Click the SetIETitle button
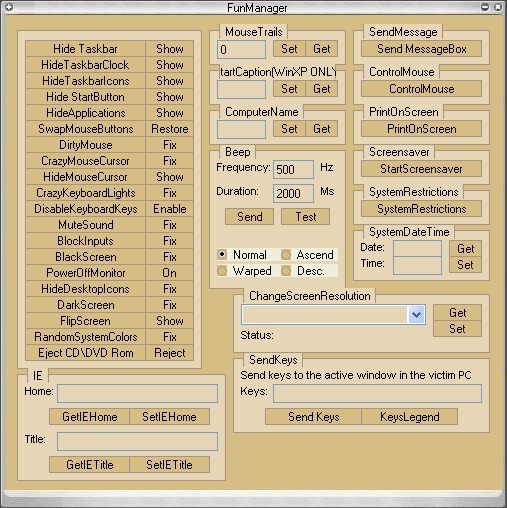The height and width of the screenshot is (508, 507). [x=169, y=465]
